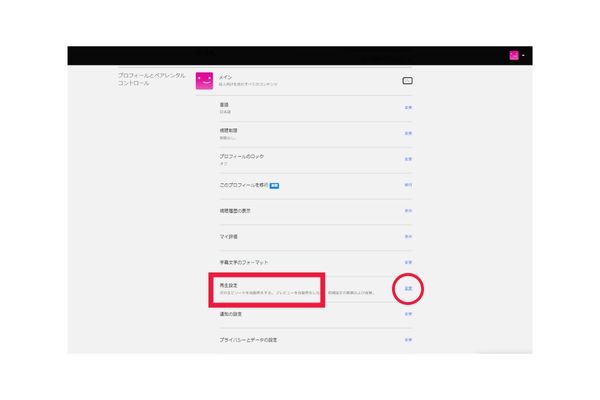This screenshot has width=600, height=400.
Task: Open 表示 link for 視聴履歴の表示
Action: click(x=408, y=211)
